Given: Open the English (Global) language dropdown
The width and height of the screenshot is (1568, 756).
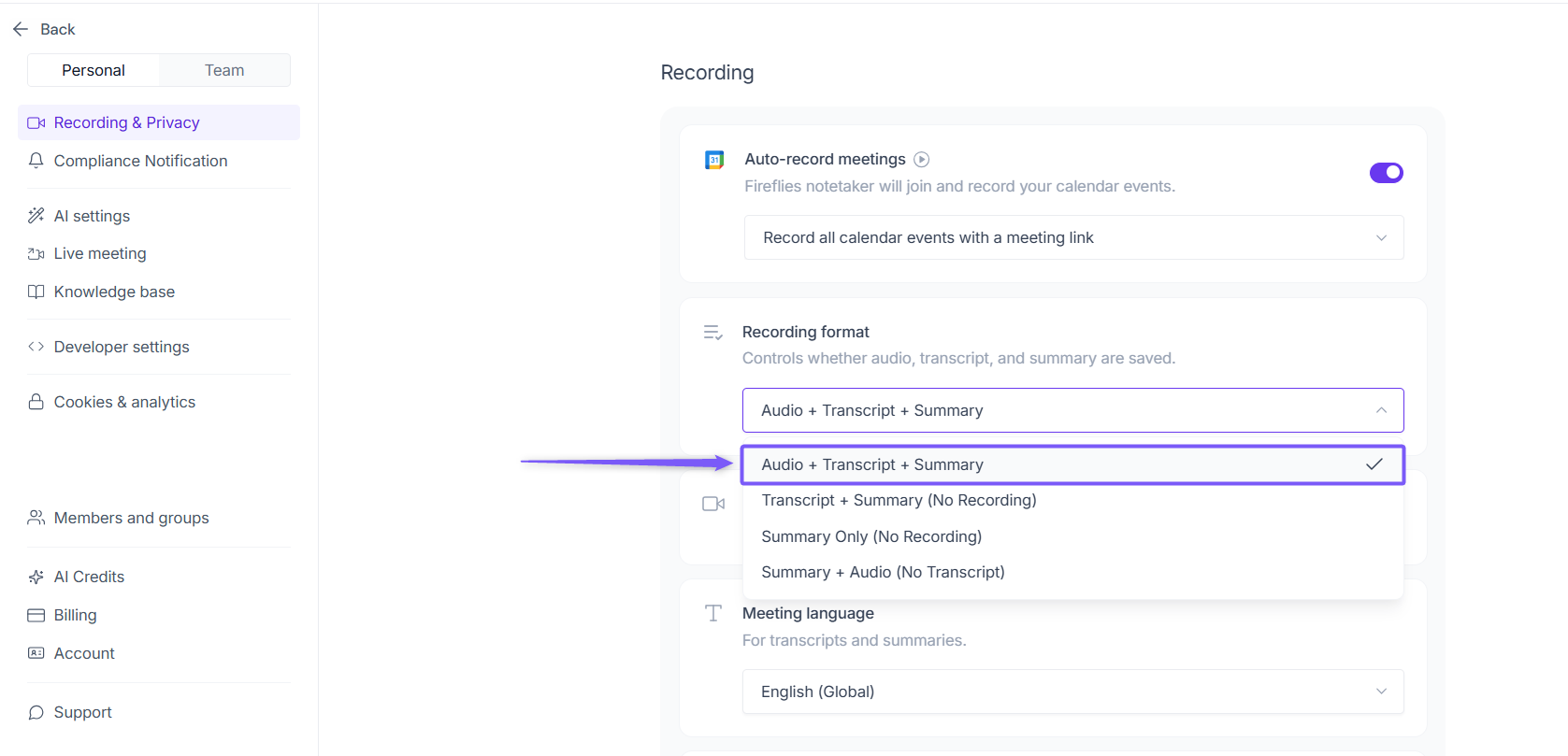Looking at the screenshot, I should (x=1073, y=692).
